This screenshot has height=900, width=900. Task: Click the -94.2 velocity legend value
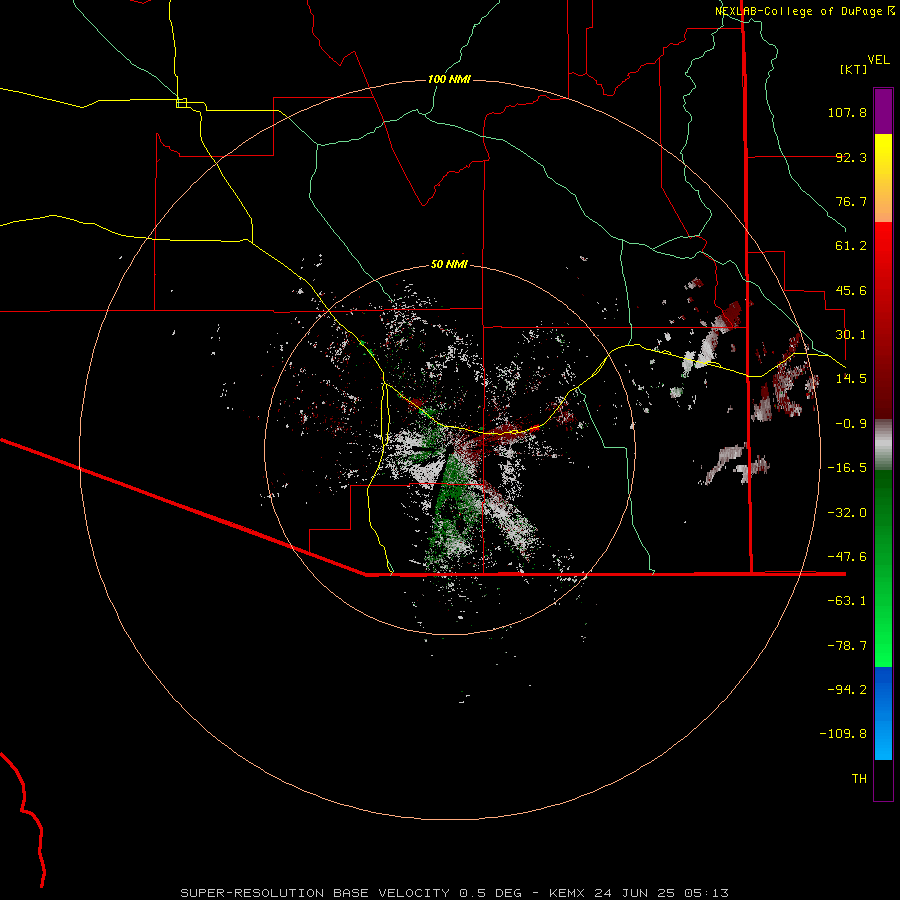[847, 689]
